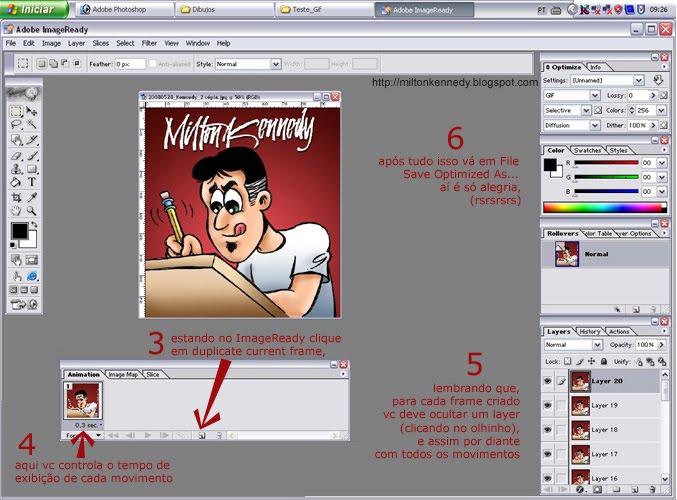677x500 pixels.
Task: Click the Red channel color slider
Action: click(x=606, y=163)
